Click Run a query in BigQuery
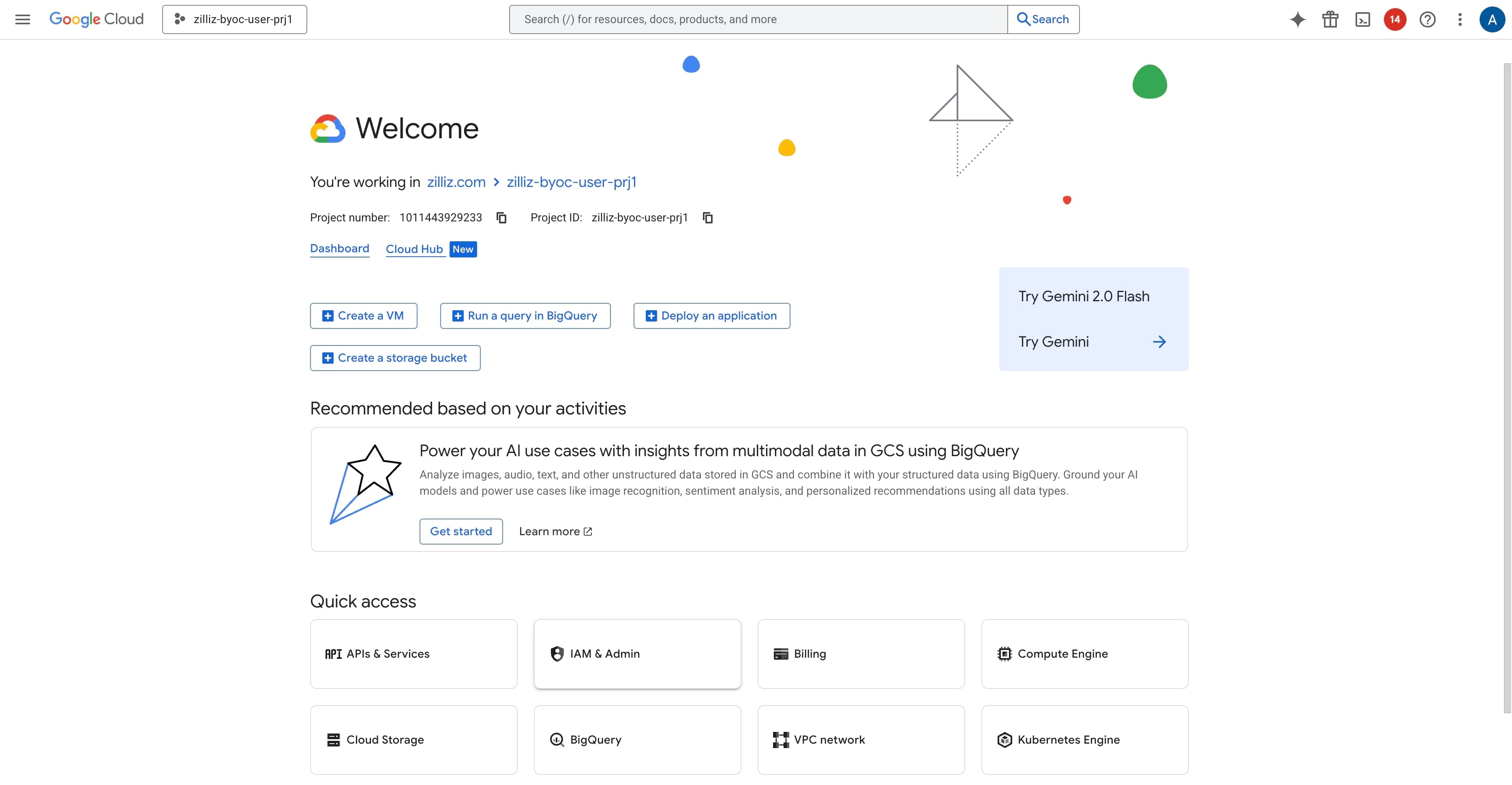 click(x=525, y=316)
